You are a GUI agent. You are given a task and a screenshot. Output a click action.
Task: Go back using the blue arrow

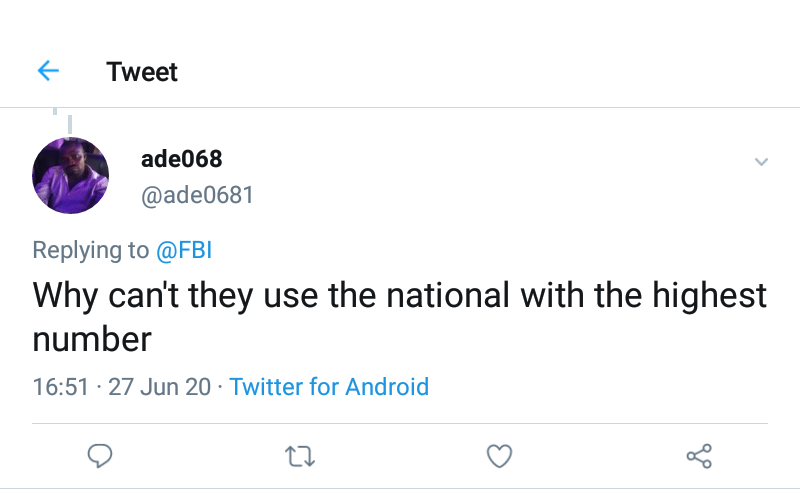[x=48, y=71]
